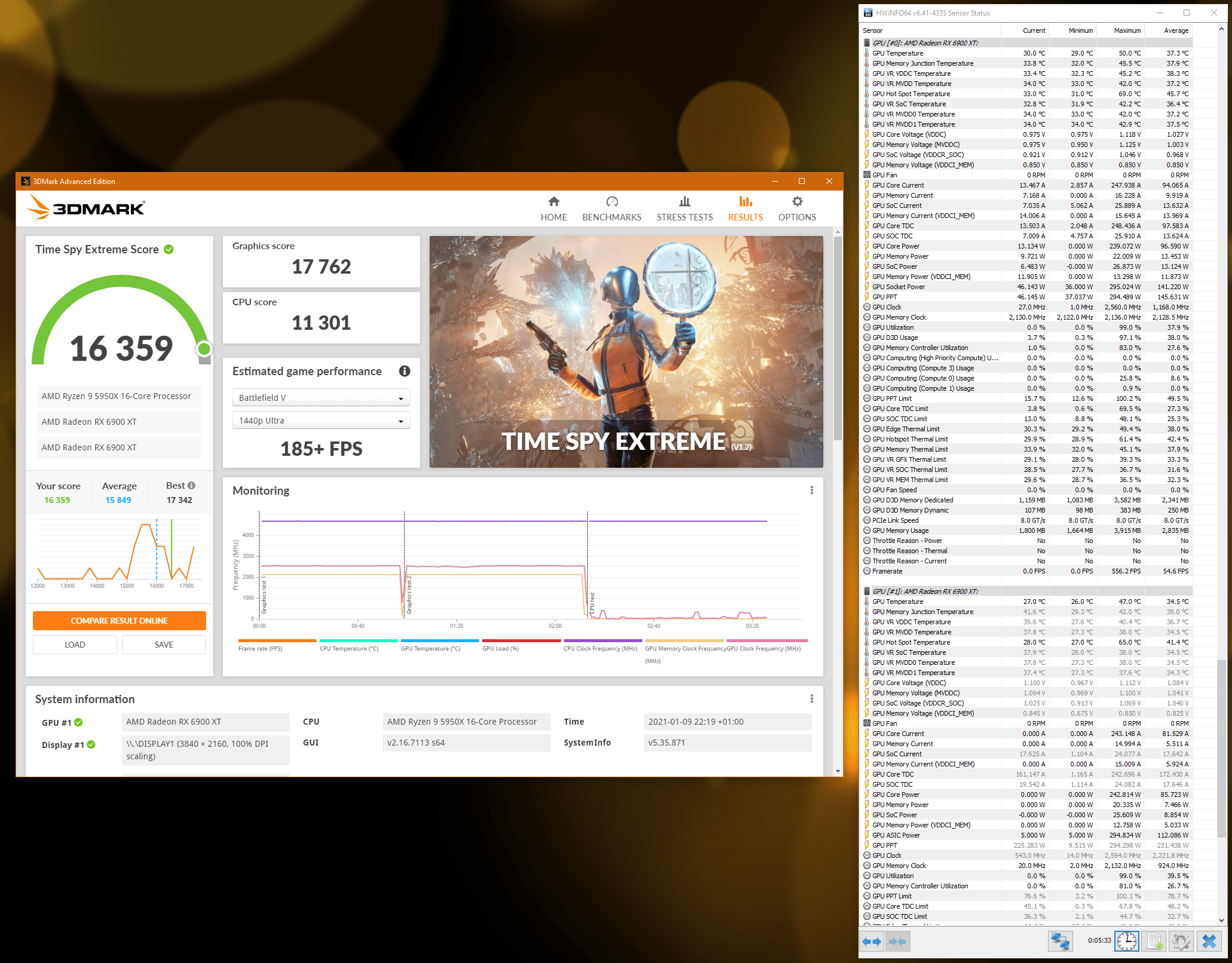Select Throttle Reason - Thermal row
The width and height of the screenshot is (1232, 963).
tap(1026, 551)
